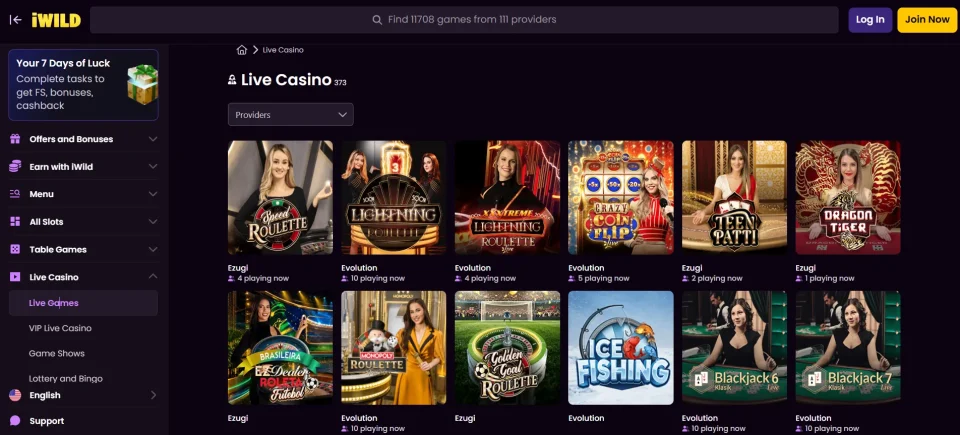Click the dice icon beside Table Games
This screenshot has width=960, height=435.
(15, 249)
